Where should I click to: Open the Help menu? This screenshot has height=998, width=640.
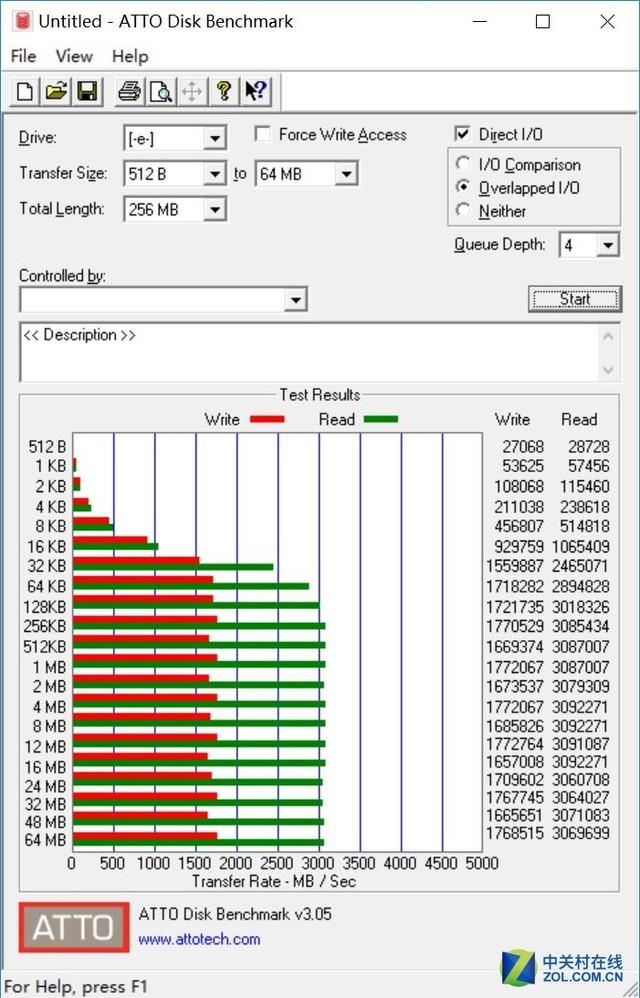click(x=130, y=56)
